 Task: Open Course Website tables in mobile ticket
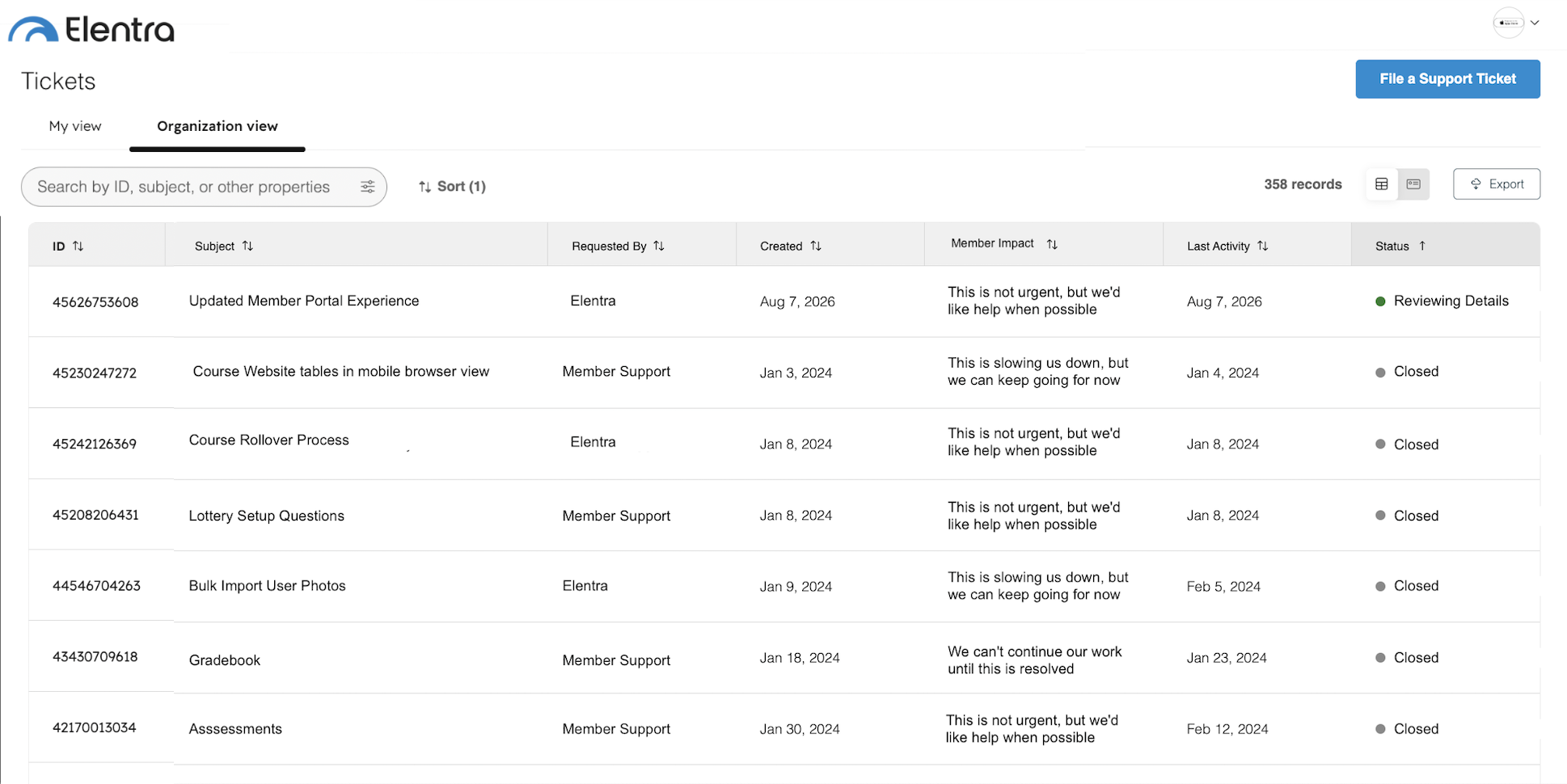[x=341, y=372]
